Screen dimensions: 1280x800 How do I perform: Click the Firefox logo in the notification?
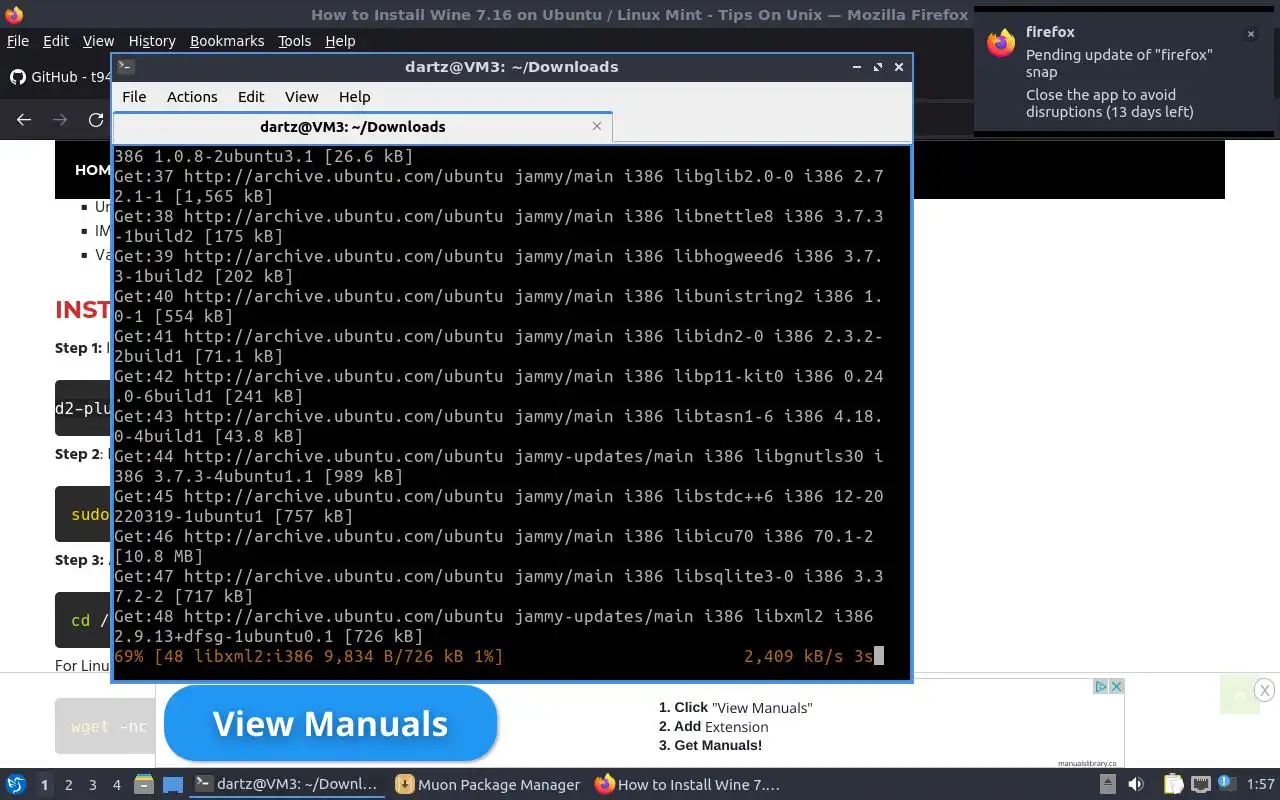pos(1001,43)
